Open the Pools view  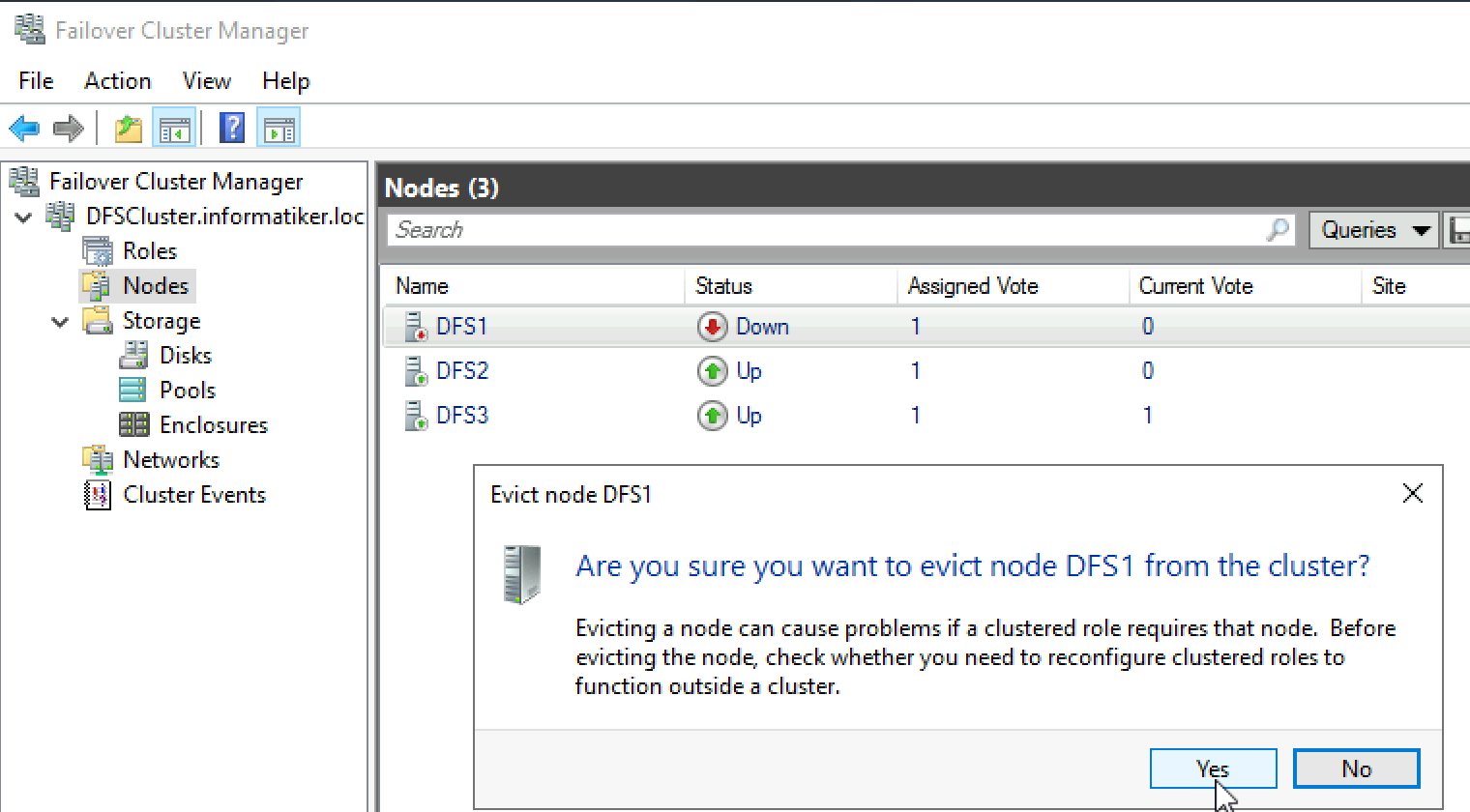tap(188, 390)
